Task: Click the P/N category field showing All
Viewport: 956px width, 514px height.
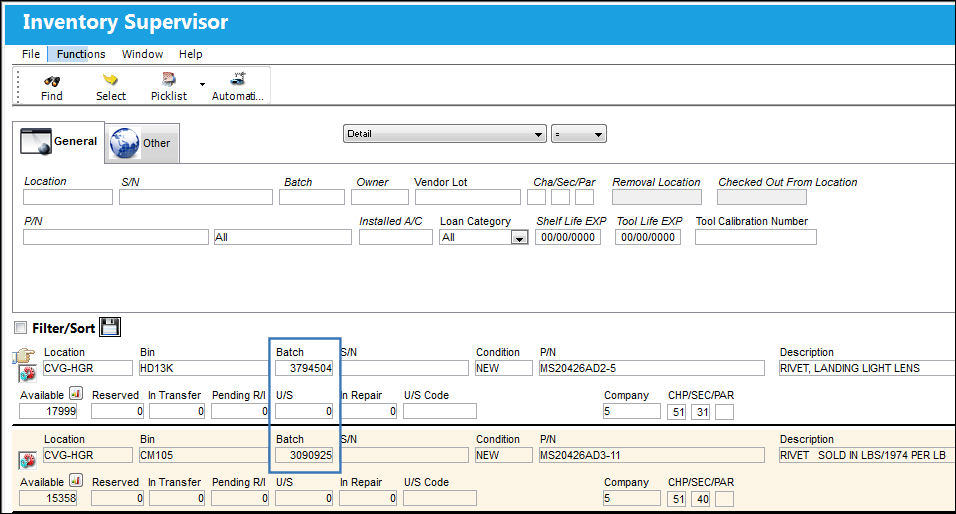Action: click(282, 237)
